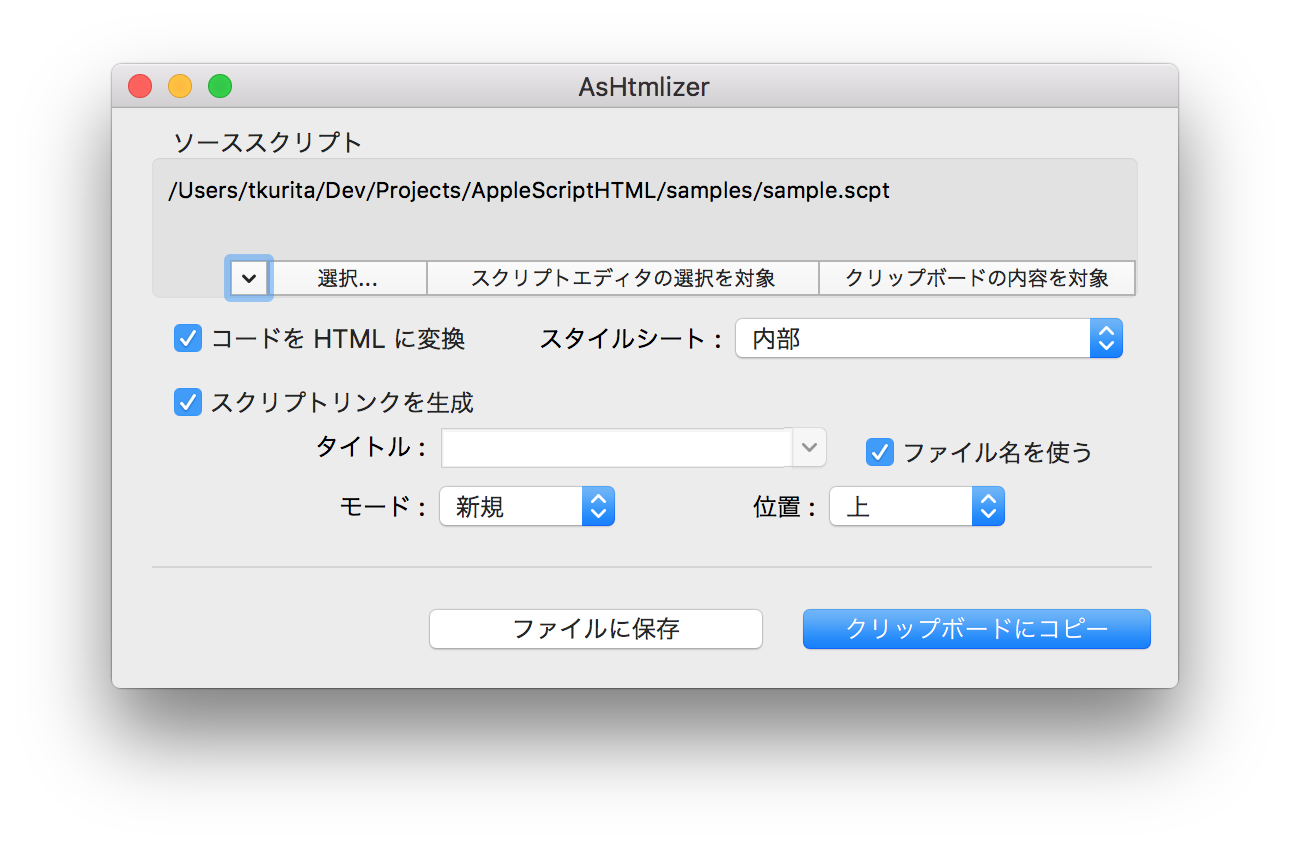Click the ソーススクリプト section label
The height and width of the screenshot is (848, 1290).
[267, 142]
